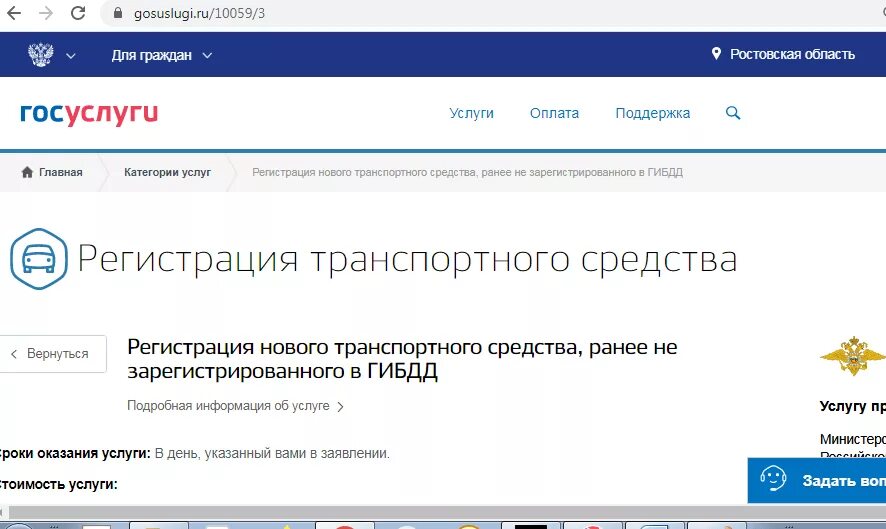Open the 'Услуги' menu item
This screenshot has width=886, height=529.
pos(471,113)
